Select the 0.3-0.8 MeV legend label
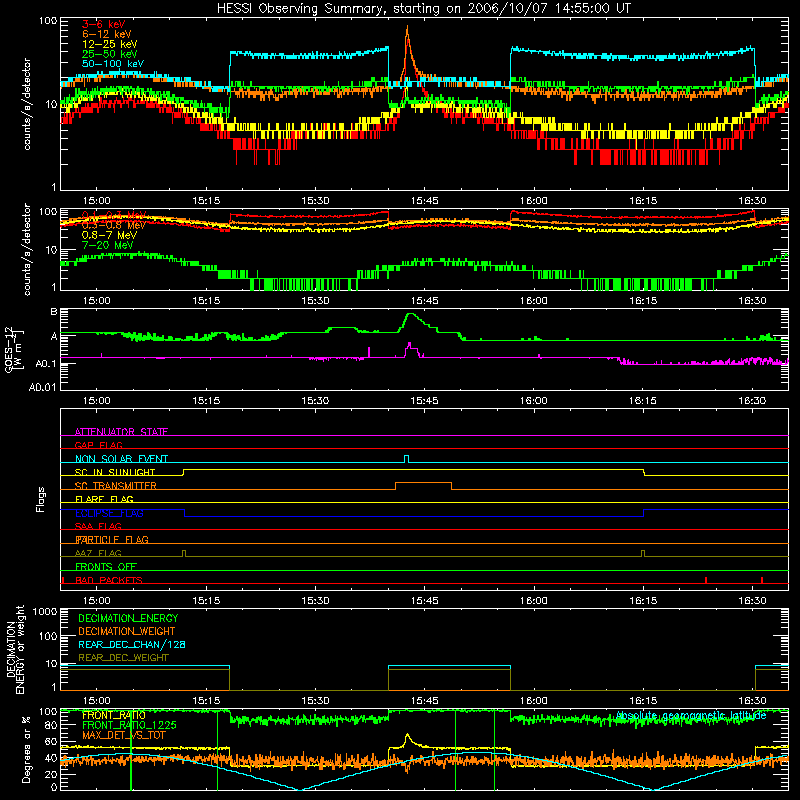The width and height of the screenshot is (800, 800). pos(113,225)
